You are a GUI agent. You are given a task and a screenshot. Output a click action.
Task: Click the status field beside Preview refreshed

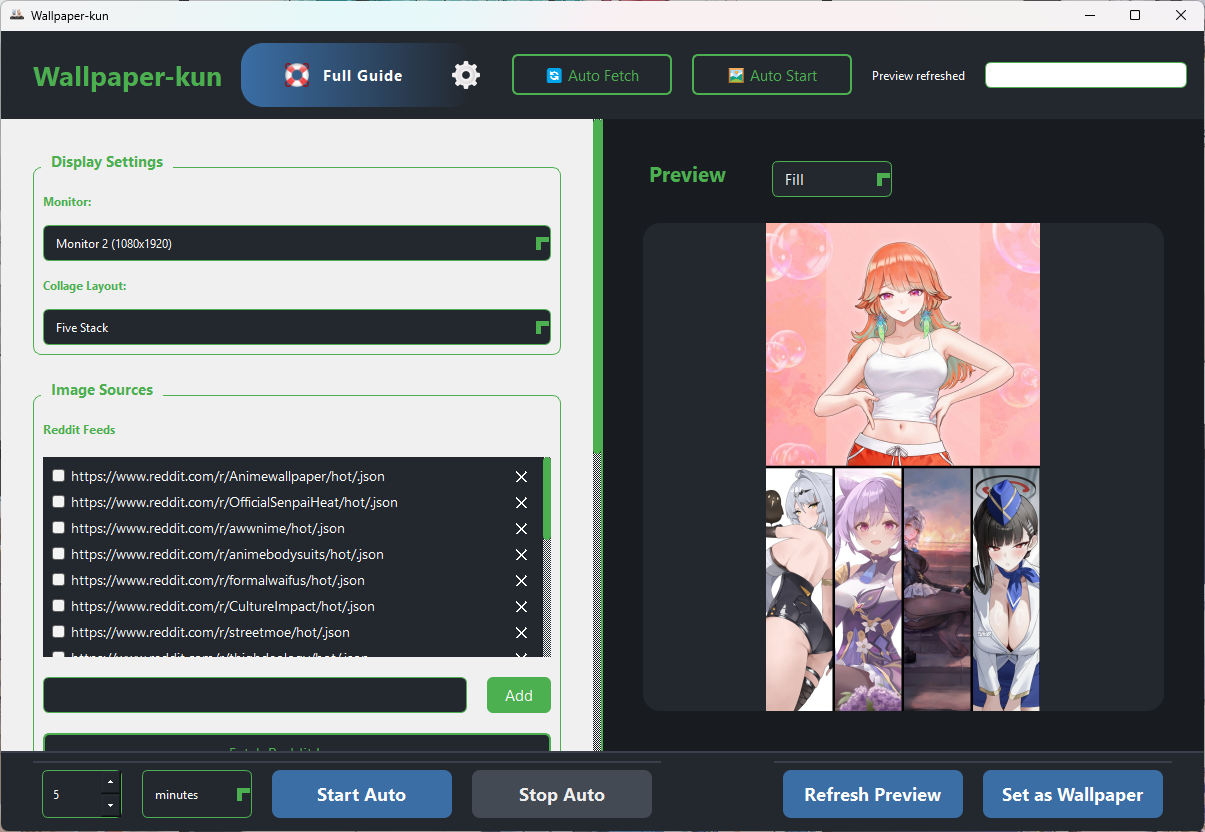(1086, 75)
